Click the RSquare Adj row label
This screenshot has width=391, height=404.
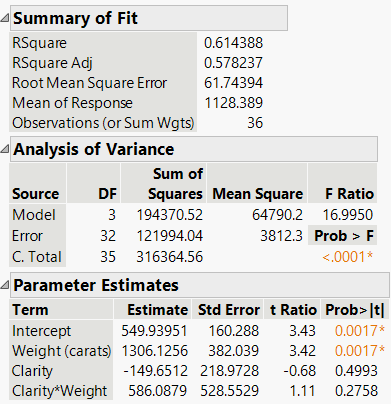point(52,63)
